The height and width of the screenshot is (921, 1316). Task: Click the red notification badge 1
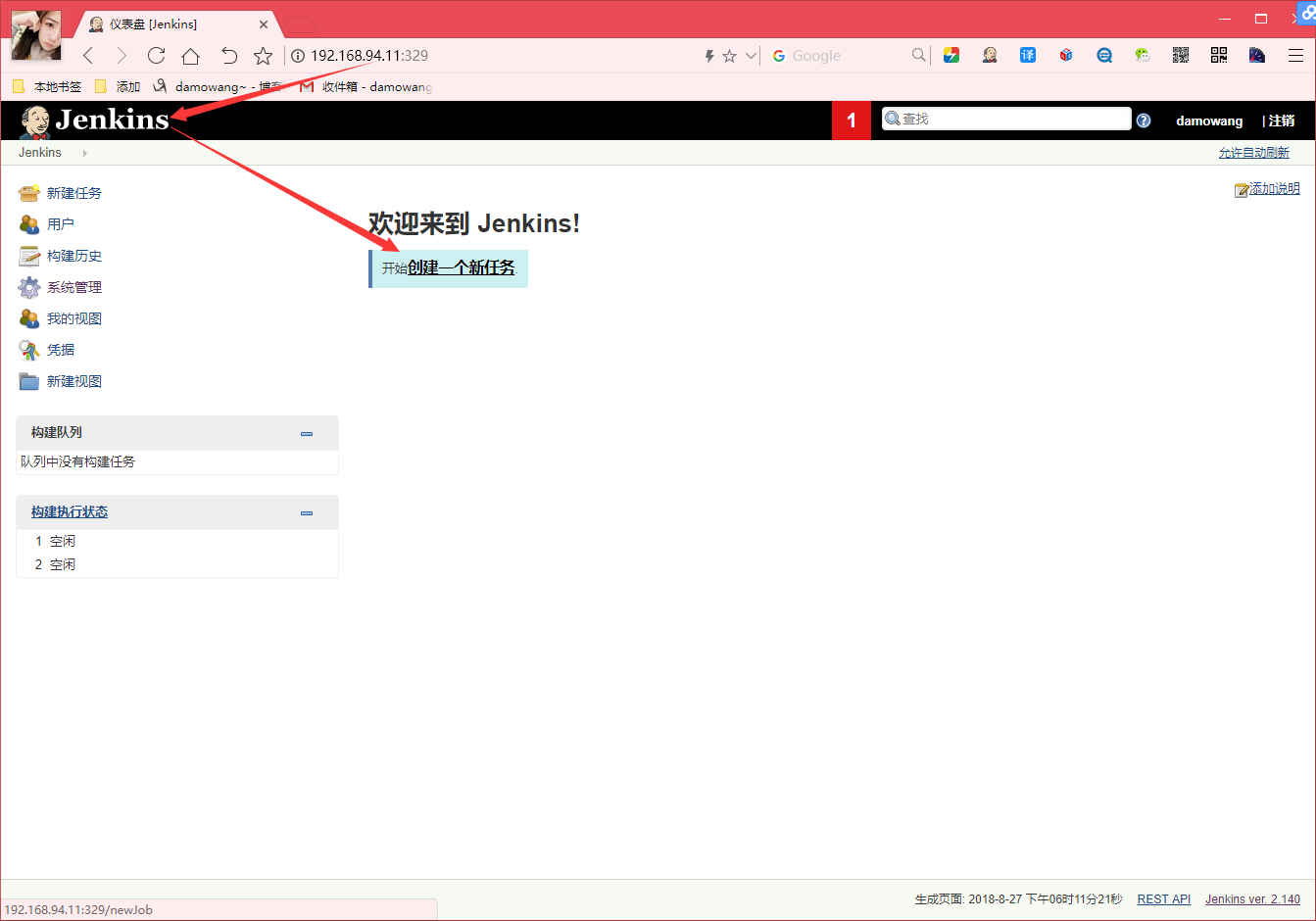(852, 121)
